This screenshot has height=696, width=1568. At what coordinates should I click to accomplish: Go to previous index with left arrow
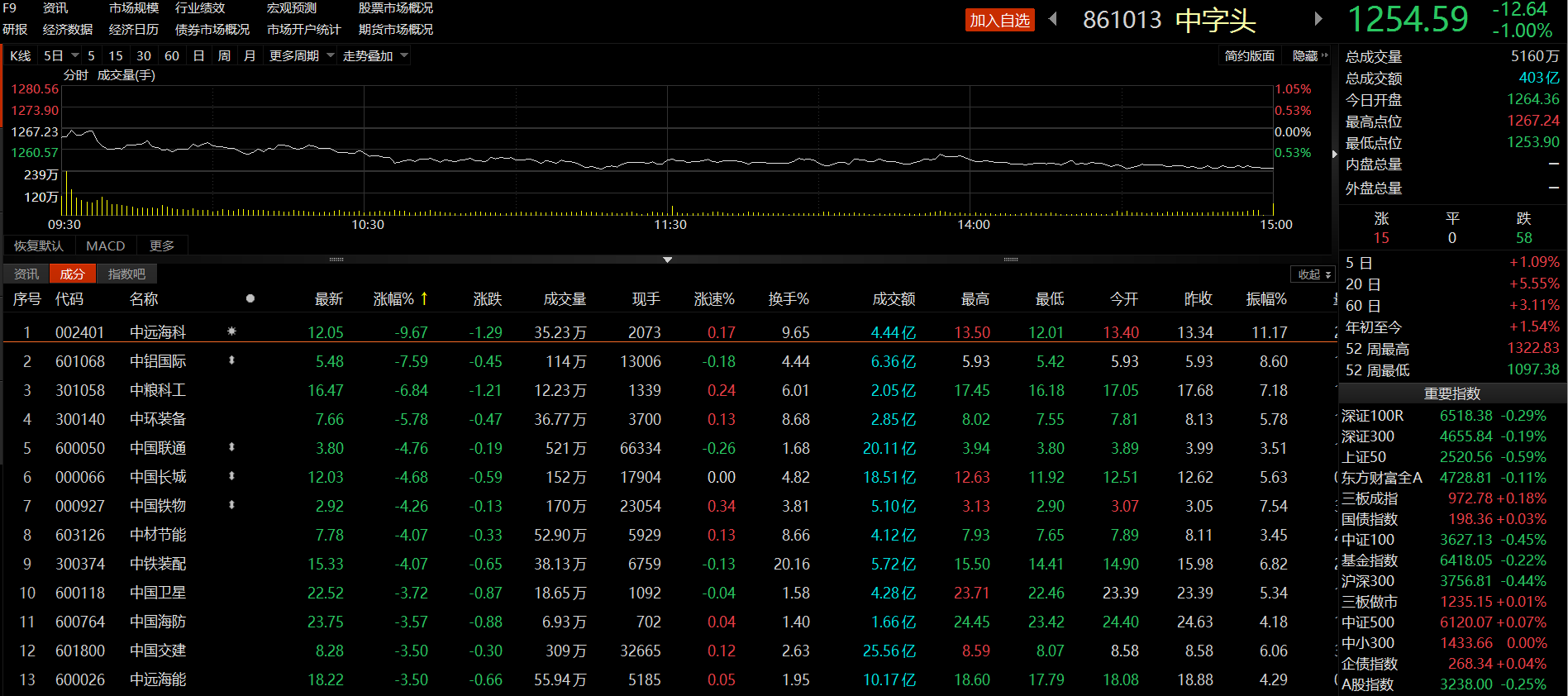tap(1053, 19)
